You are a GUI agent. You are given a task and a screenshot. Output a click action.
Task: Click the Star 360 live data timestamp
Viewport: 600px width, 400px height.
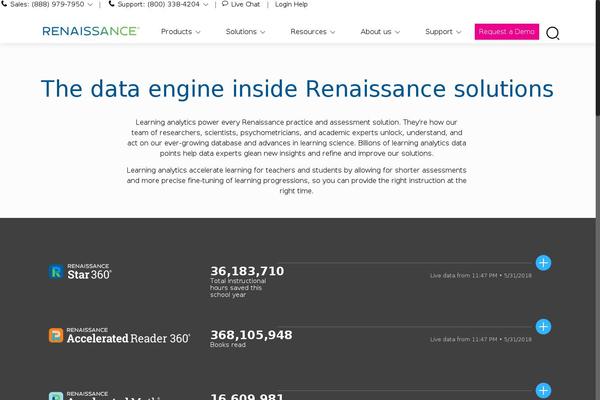pos(481,276)
